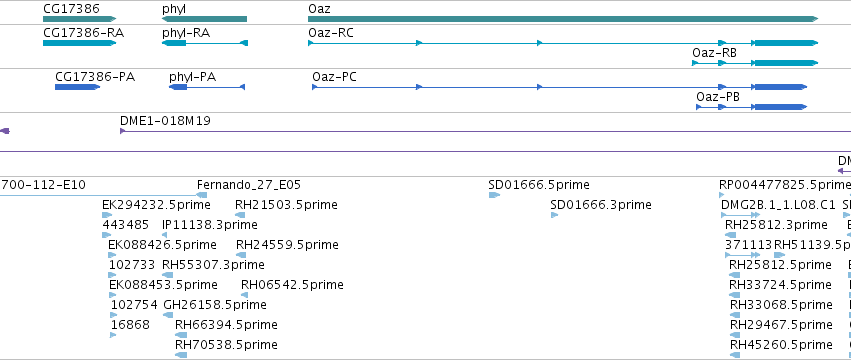Click the Oaz-PC protein label
The height and width of the screenshot is (360, 851).
point(334,77)
